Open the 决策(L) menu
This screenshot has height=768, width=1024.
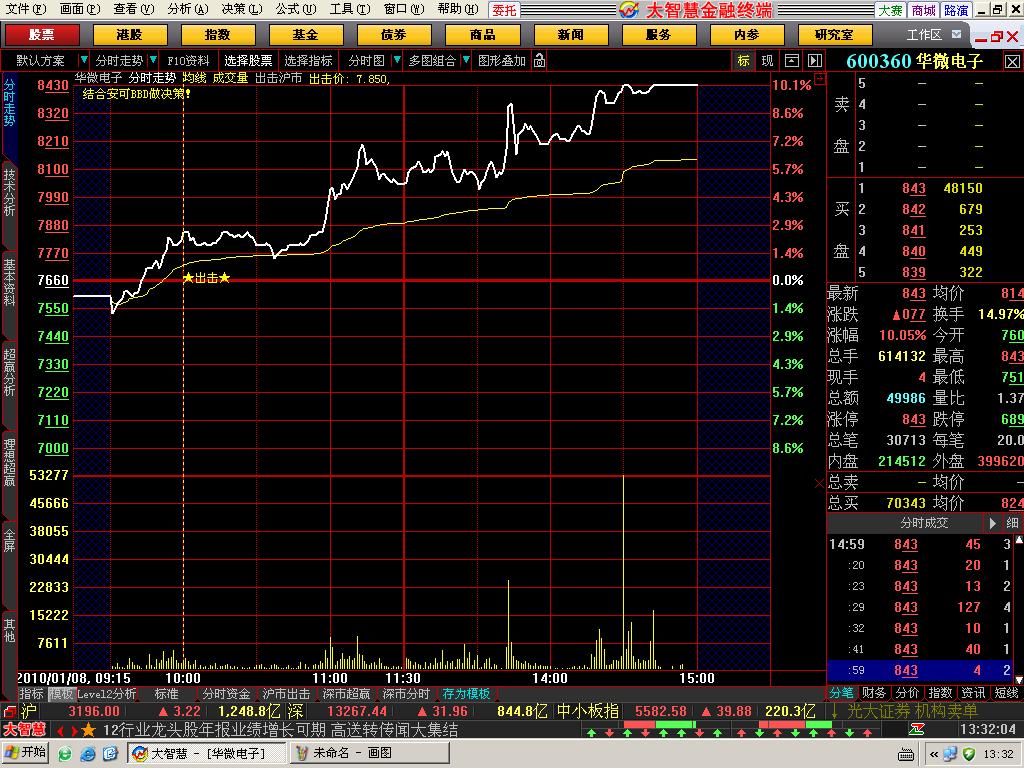(242, 9)
